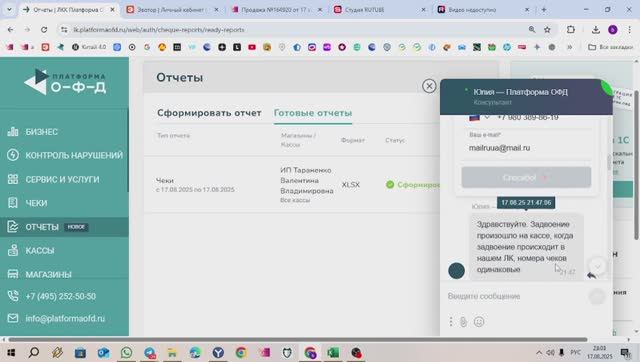640x362 pixels.
Task: Bookmark this page with the star icon
Action: click(x=547, y=29)
